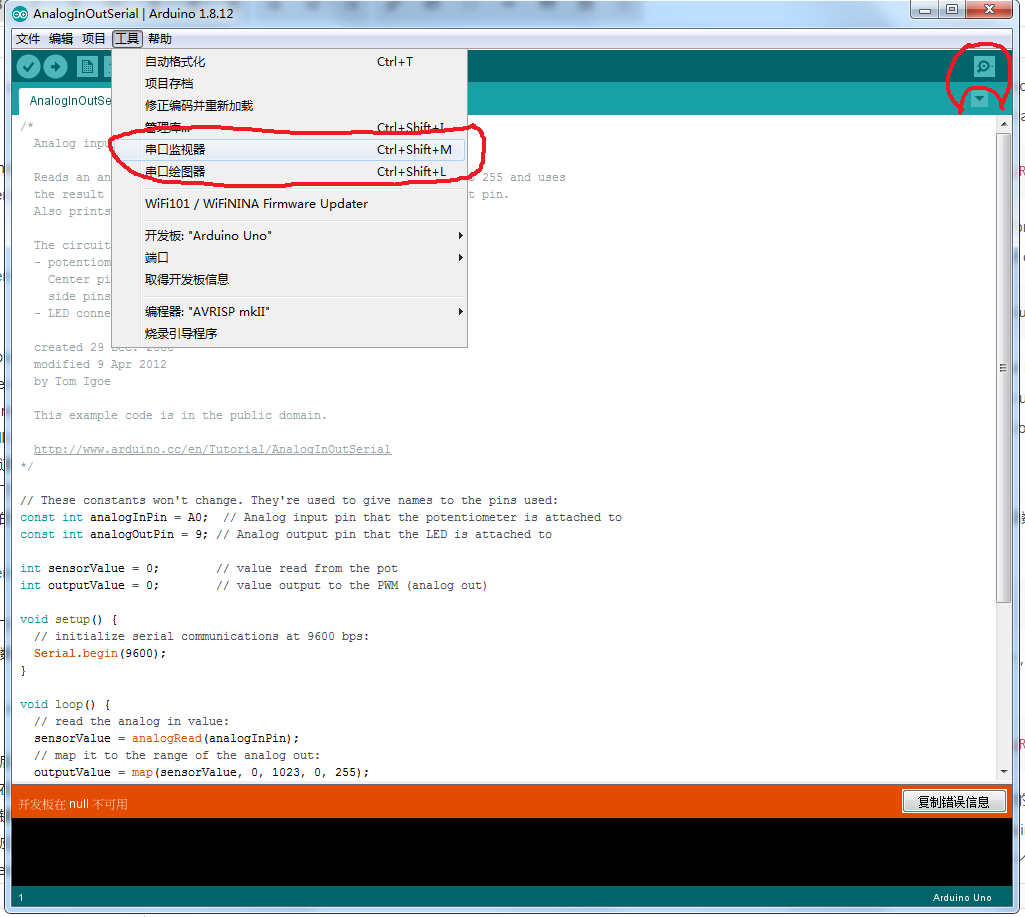
Task: Click the Serial.begin(9600); code line
Action: point(100,653)
